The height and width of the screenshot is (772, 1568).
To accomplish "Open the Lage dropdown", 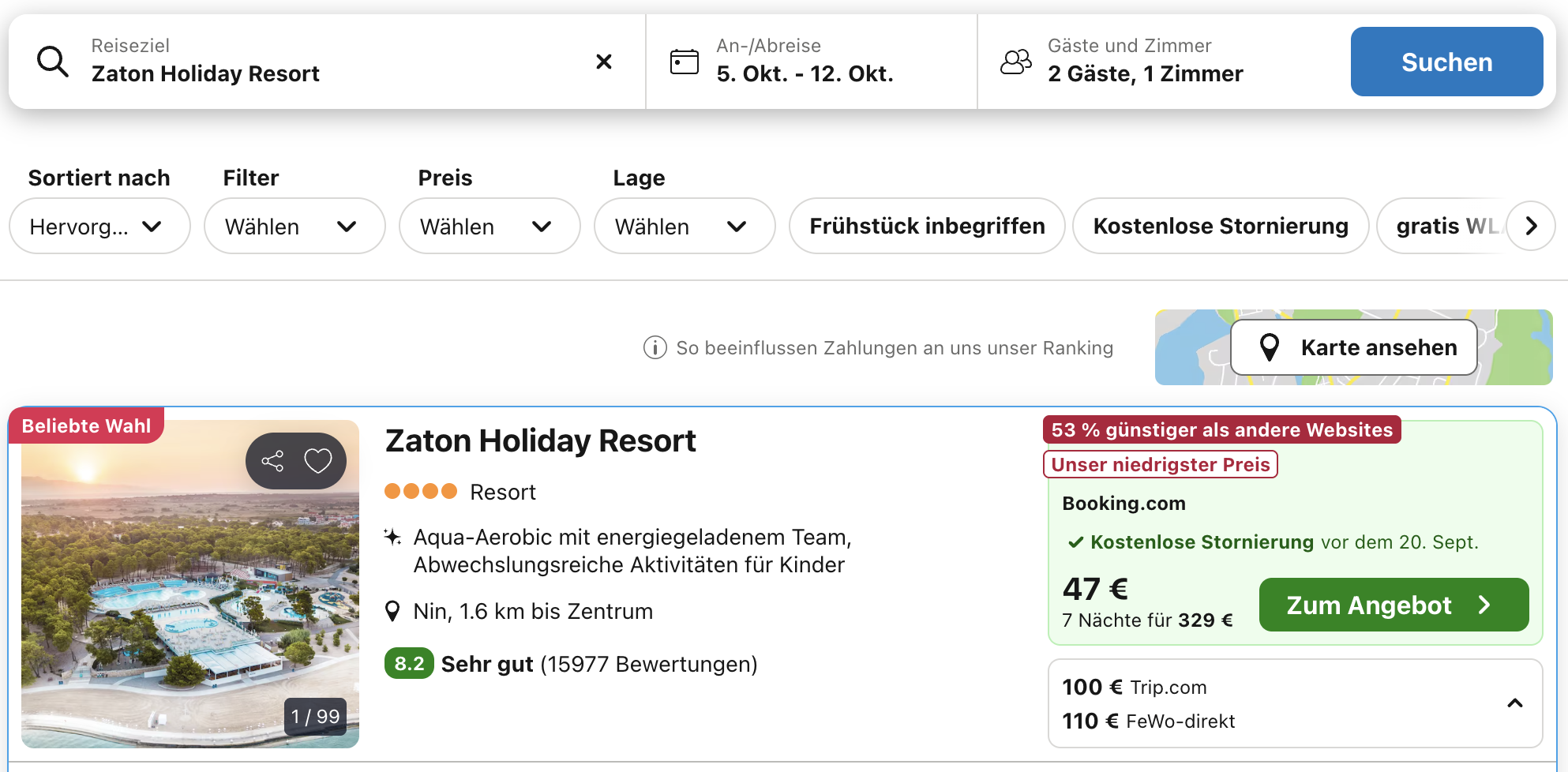I will pyautogui.click(x=684, y=227).
